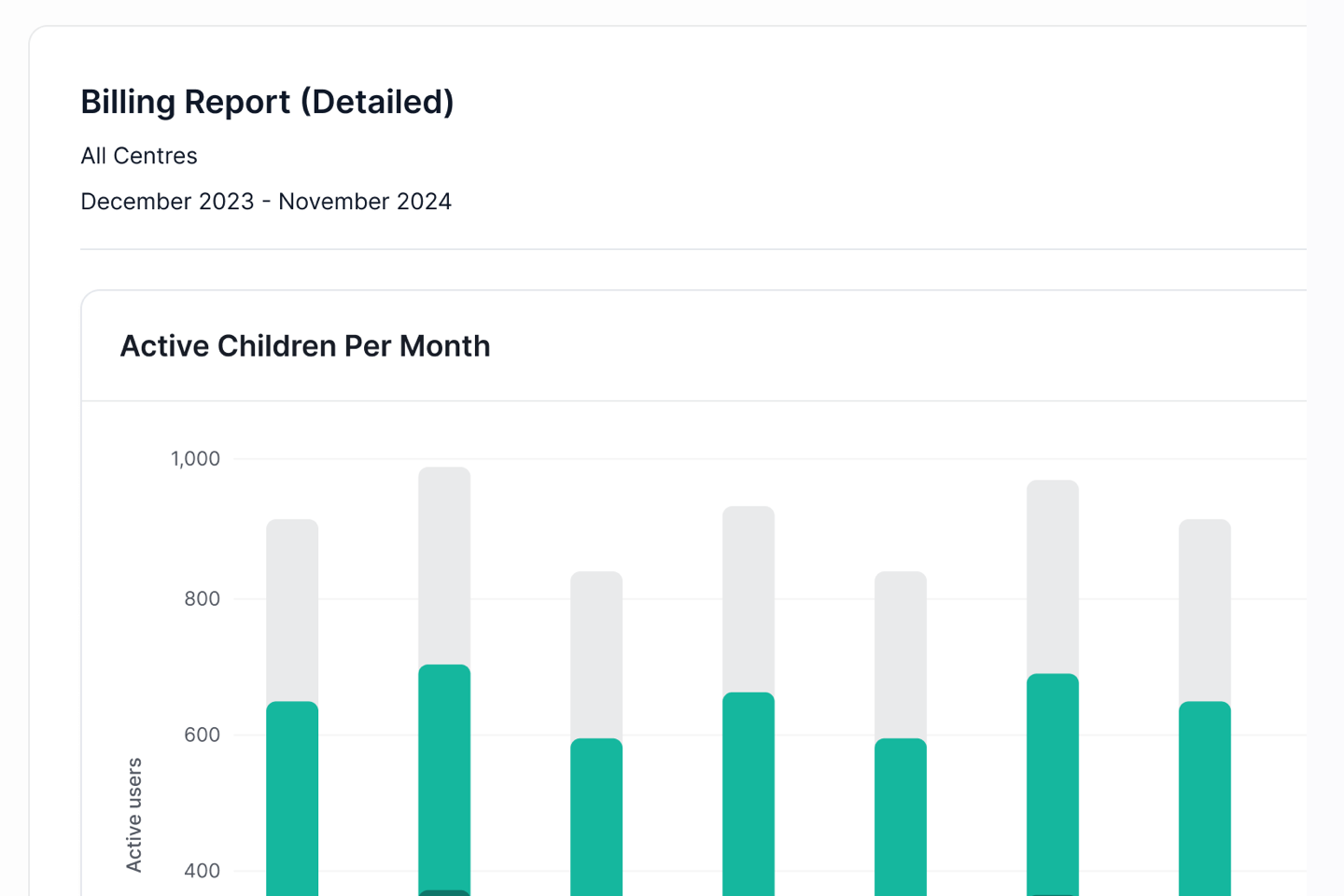1344x896 pixels.
Task: Click the grey bar segment reaching nearly 1,000
Action: click(x=444, y=566)
